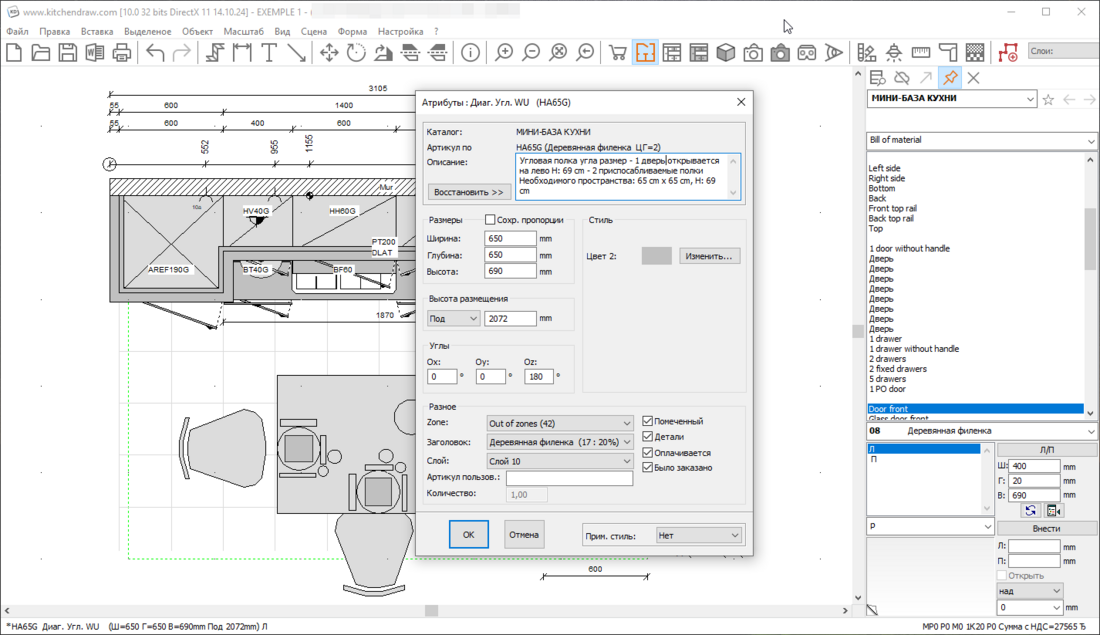The image size is (1100, 635).
Task: Select the wall drawing tool icon
Action: (x=215, y=53)
